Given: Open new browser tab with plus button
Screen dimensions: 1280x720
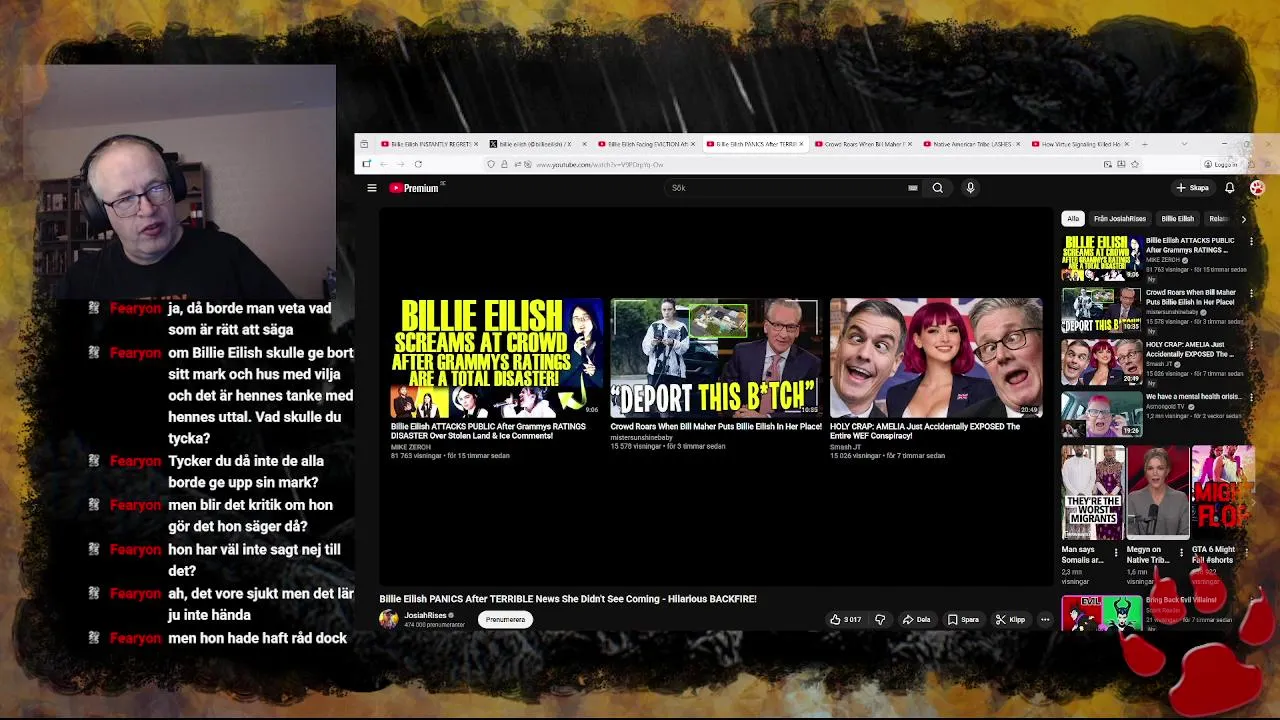Looking at the screenshot, I should (x=1144, y=144).
